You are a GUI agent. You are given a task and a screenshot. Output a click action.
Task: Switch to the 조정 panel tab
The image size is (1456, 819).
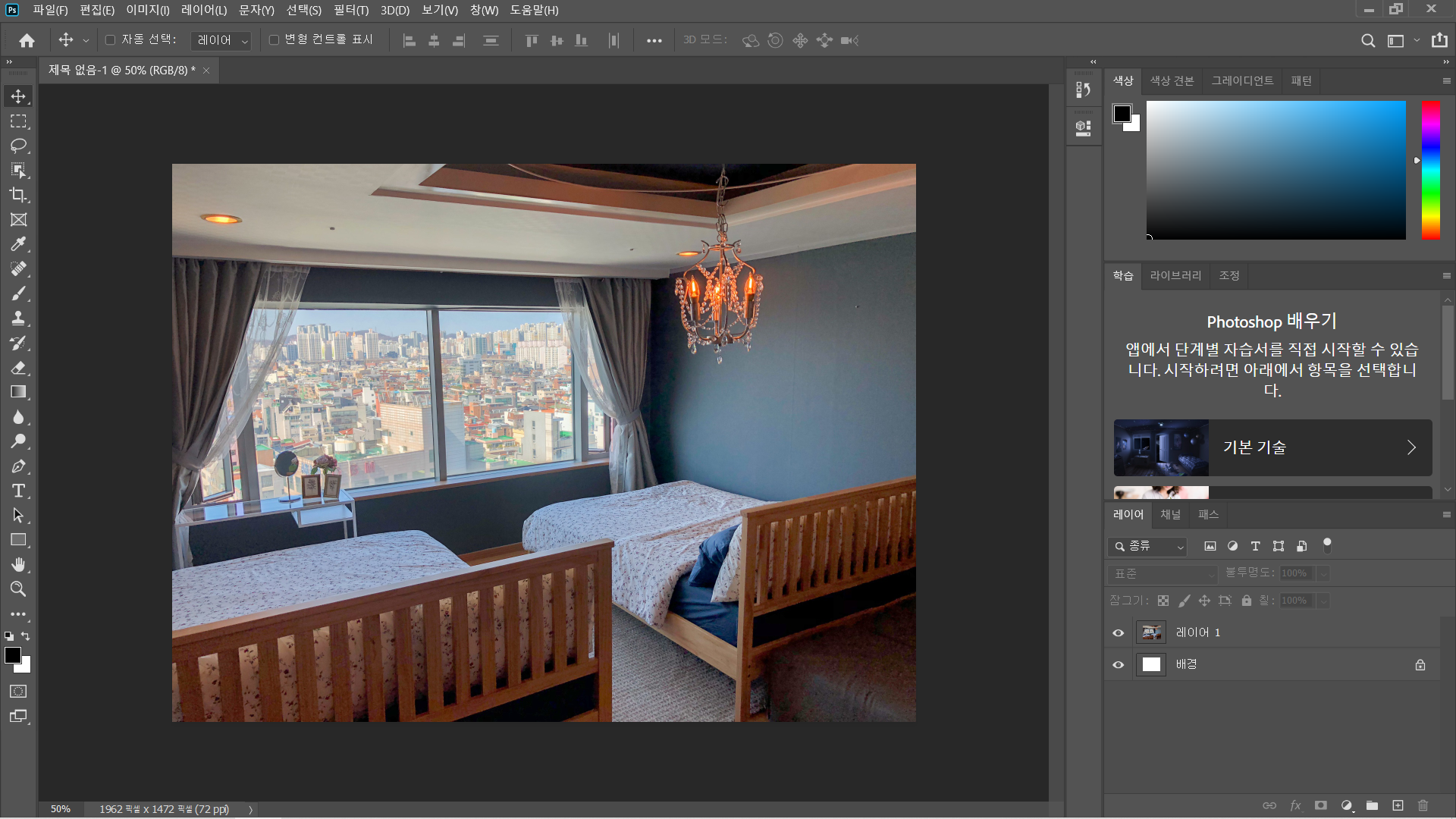pyautogui.click(x=1228, y=275)
